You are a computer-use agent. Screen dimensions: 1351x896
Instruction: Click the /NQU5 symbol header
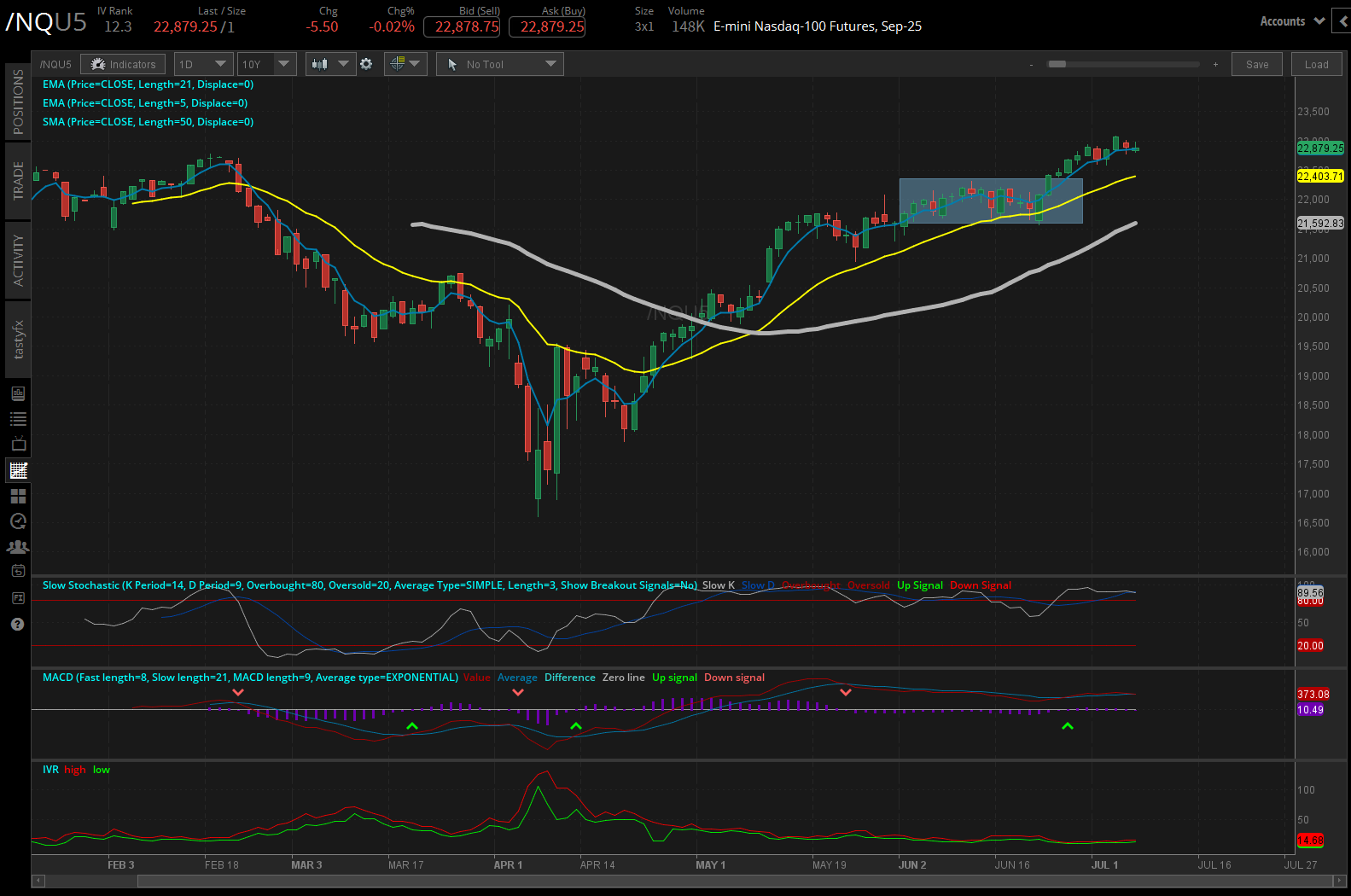(46, 22)
